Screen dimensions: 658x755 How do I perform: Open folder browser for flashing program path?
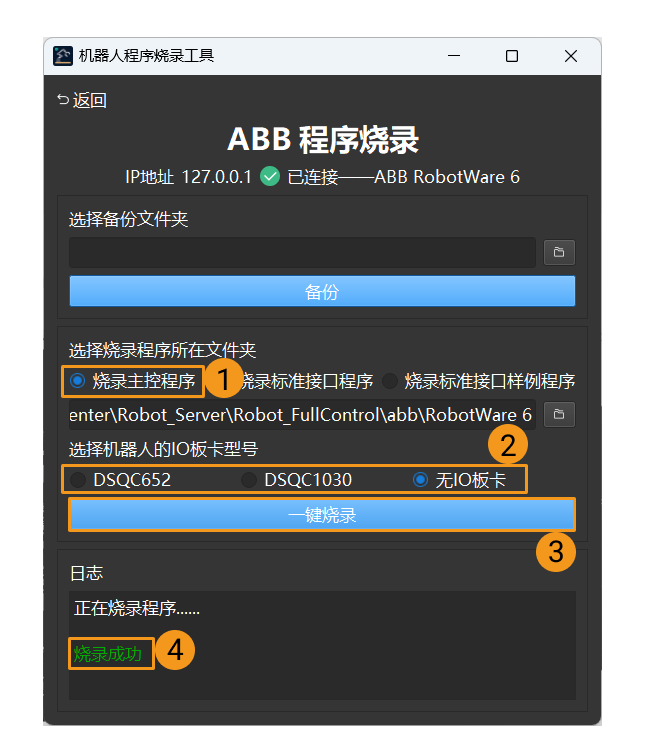tap(559, 414)
